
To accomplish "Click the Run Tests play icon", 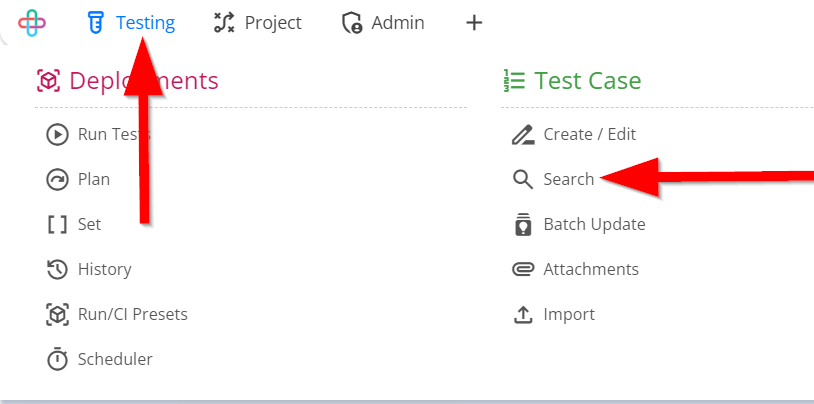I will tap(57, 134).
